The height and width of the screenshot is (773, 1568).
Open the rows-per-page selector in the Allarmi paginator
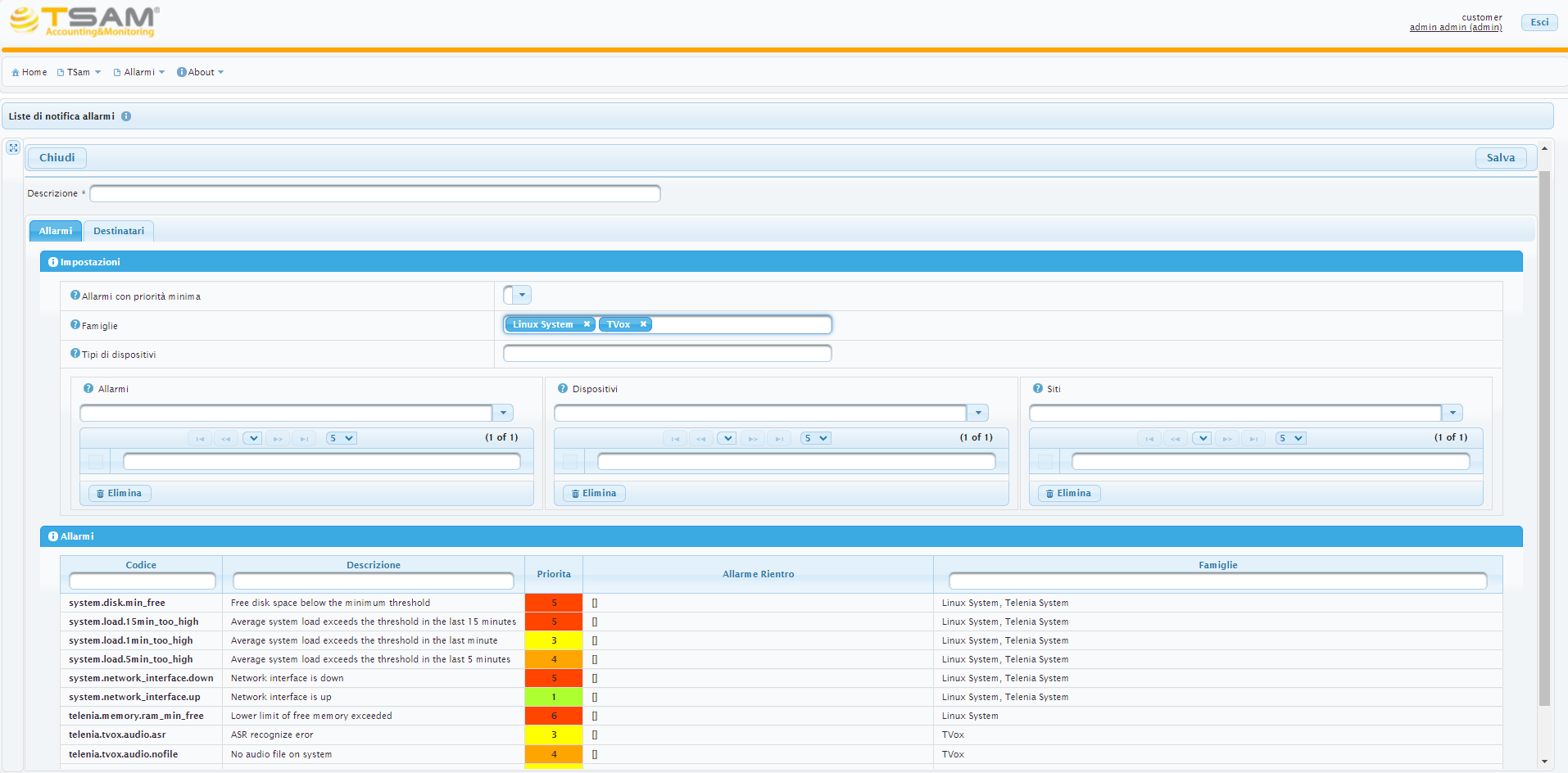click(341, 438)
